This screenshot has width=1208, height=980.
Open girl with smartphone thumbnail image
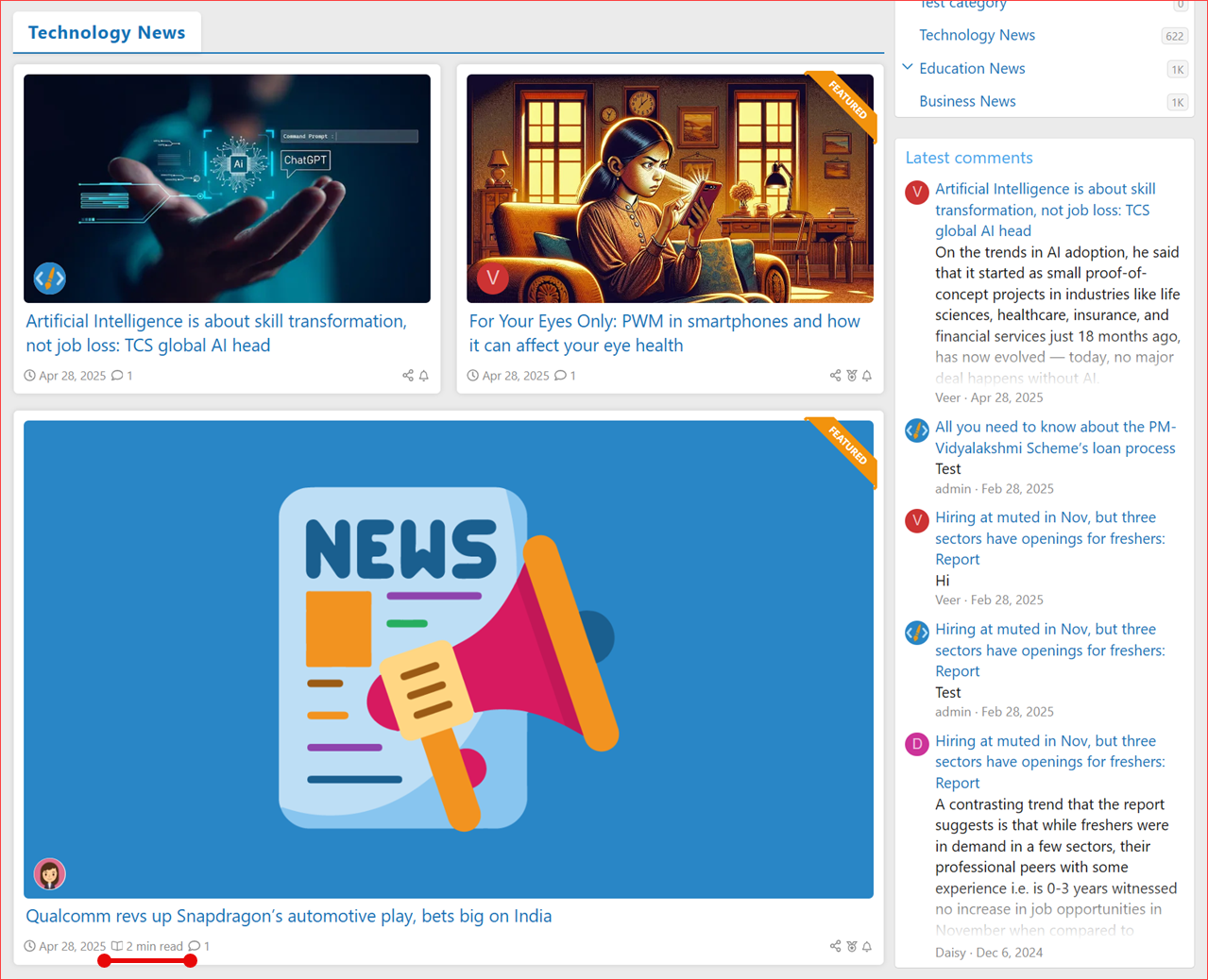(670, 189)
